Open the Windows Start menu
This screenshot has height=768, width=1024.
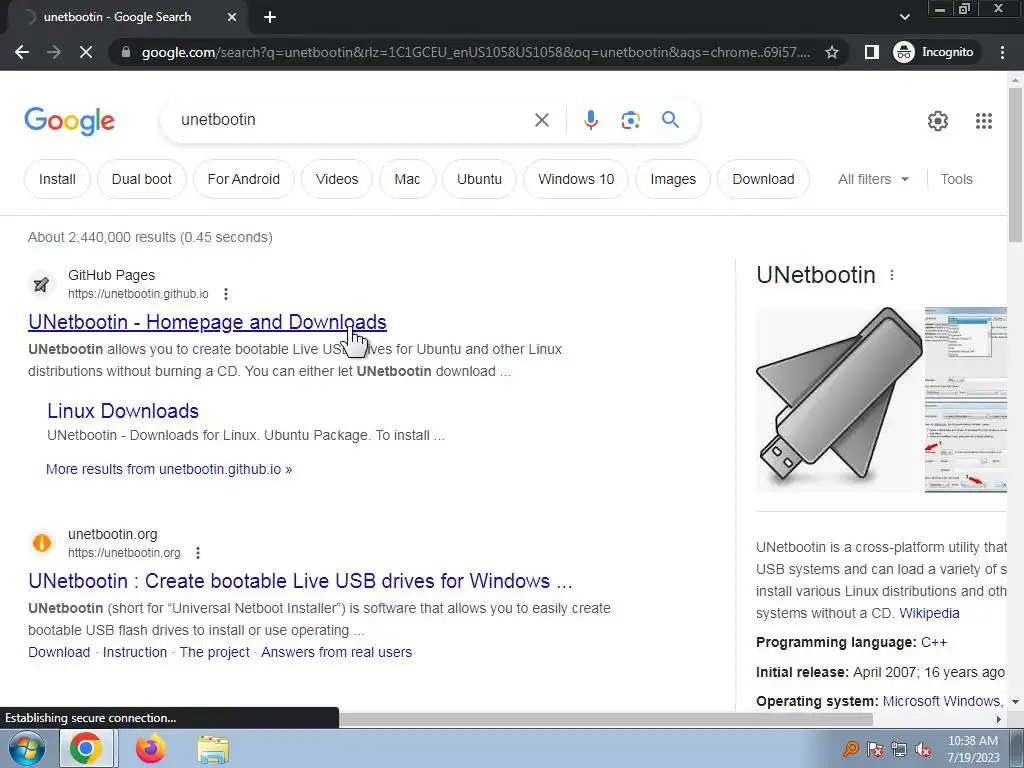27,748
